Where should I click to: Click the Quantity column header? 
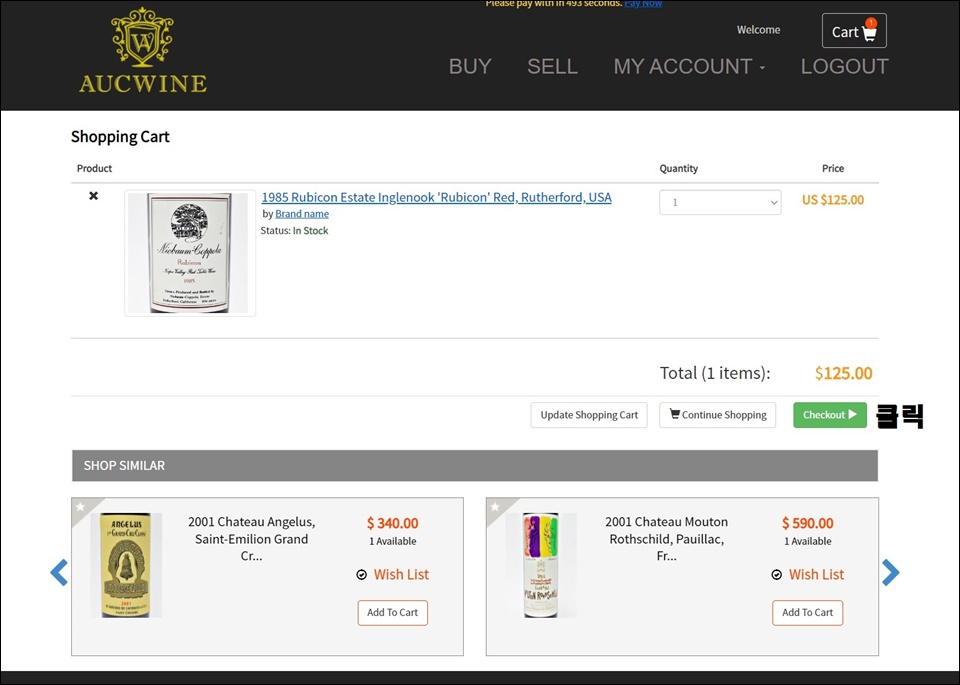678,168
